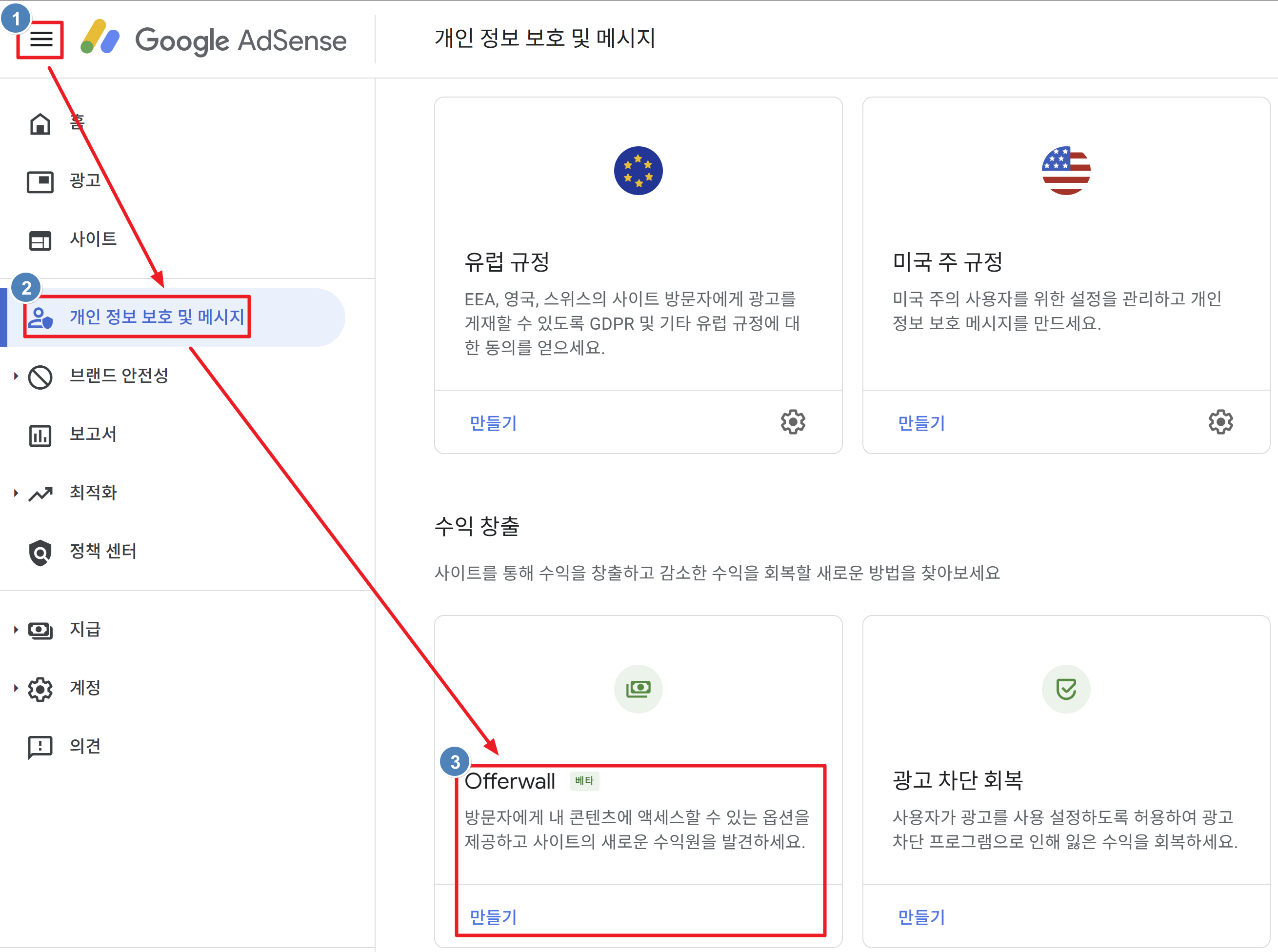Click the 계정 sidebar label
1278x952 pixels.
[x=85, y=688]
